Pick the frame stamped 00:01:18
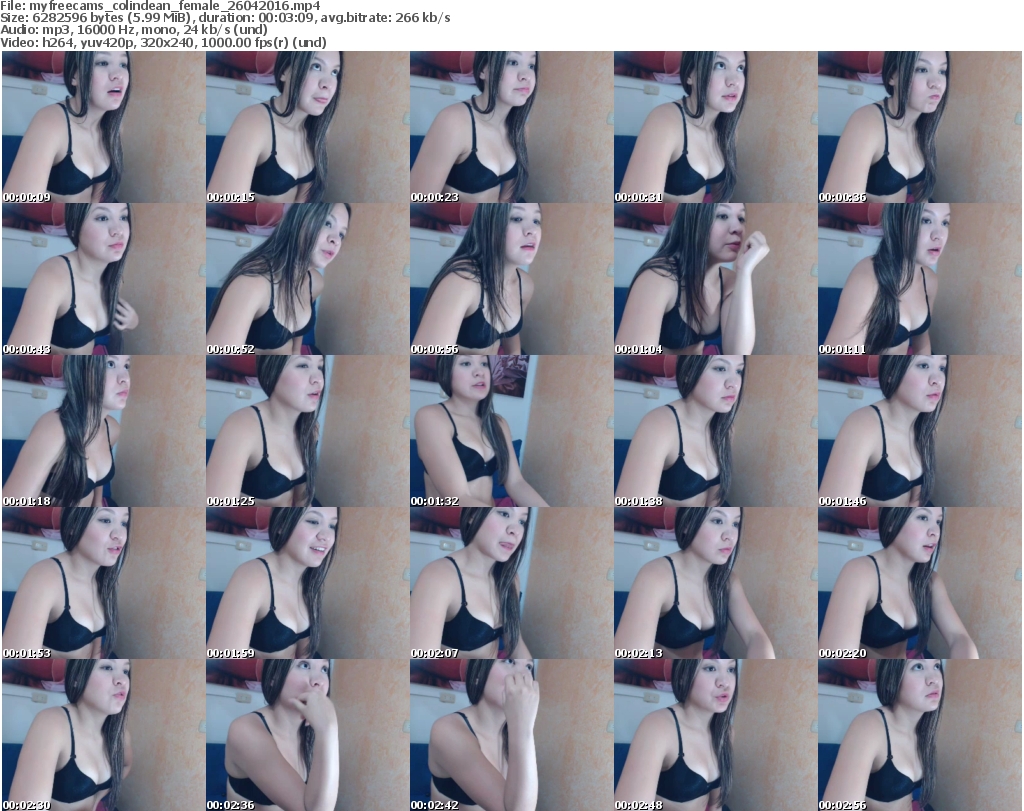 click(103, 432)
